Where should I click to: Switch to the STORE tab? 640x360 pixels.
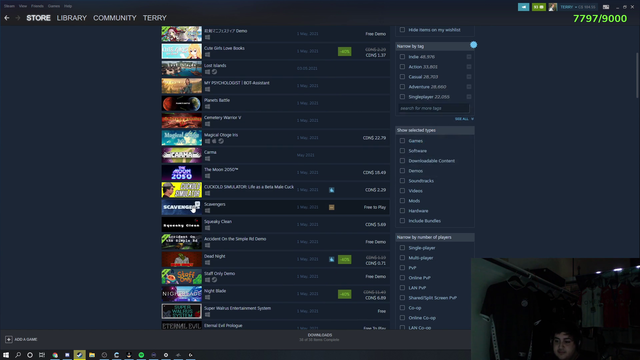(x=38, y=18)
